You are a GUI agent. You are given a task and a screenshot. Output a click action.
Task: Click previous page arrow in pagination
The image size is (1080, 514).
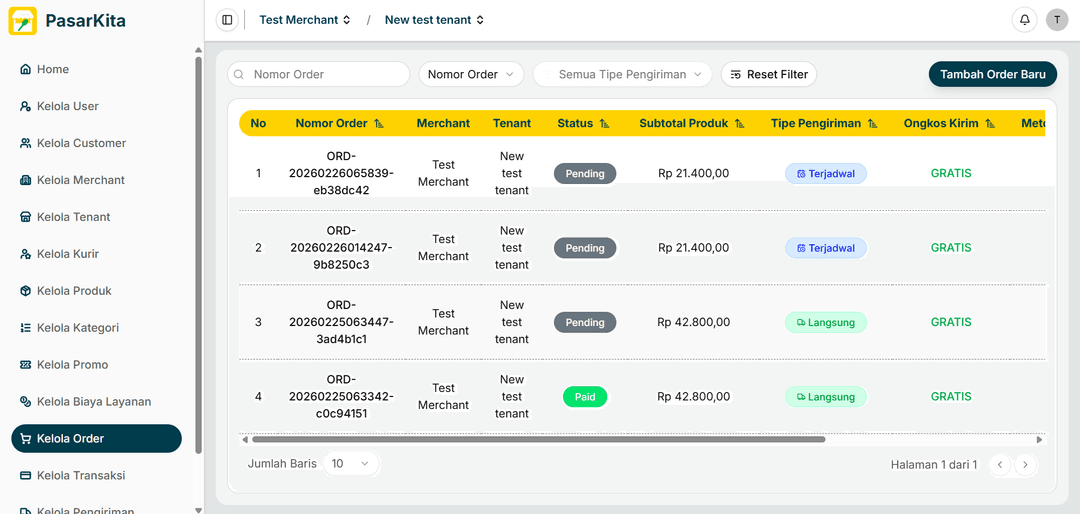point(1000,465)
